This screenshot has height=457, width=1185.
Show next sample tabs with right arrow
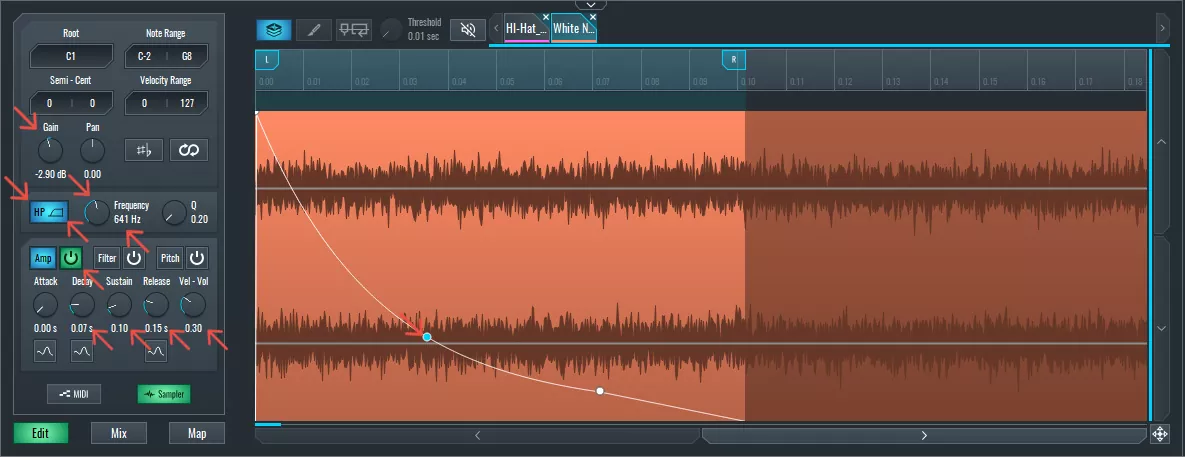(x=1162, y=29)
